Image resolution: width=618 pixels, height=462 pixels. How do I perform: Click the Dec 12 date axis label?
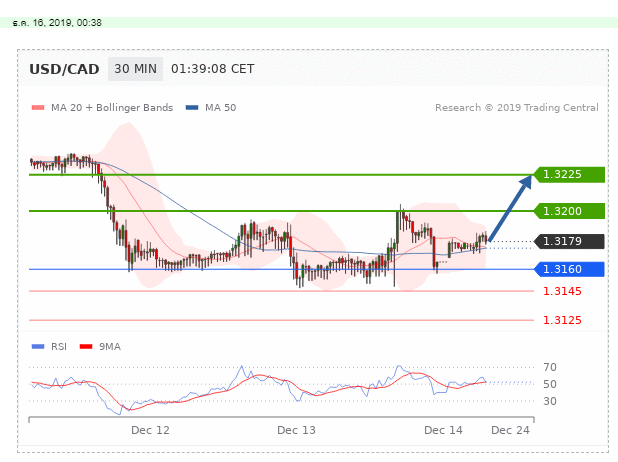tap(150, 430)
